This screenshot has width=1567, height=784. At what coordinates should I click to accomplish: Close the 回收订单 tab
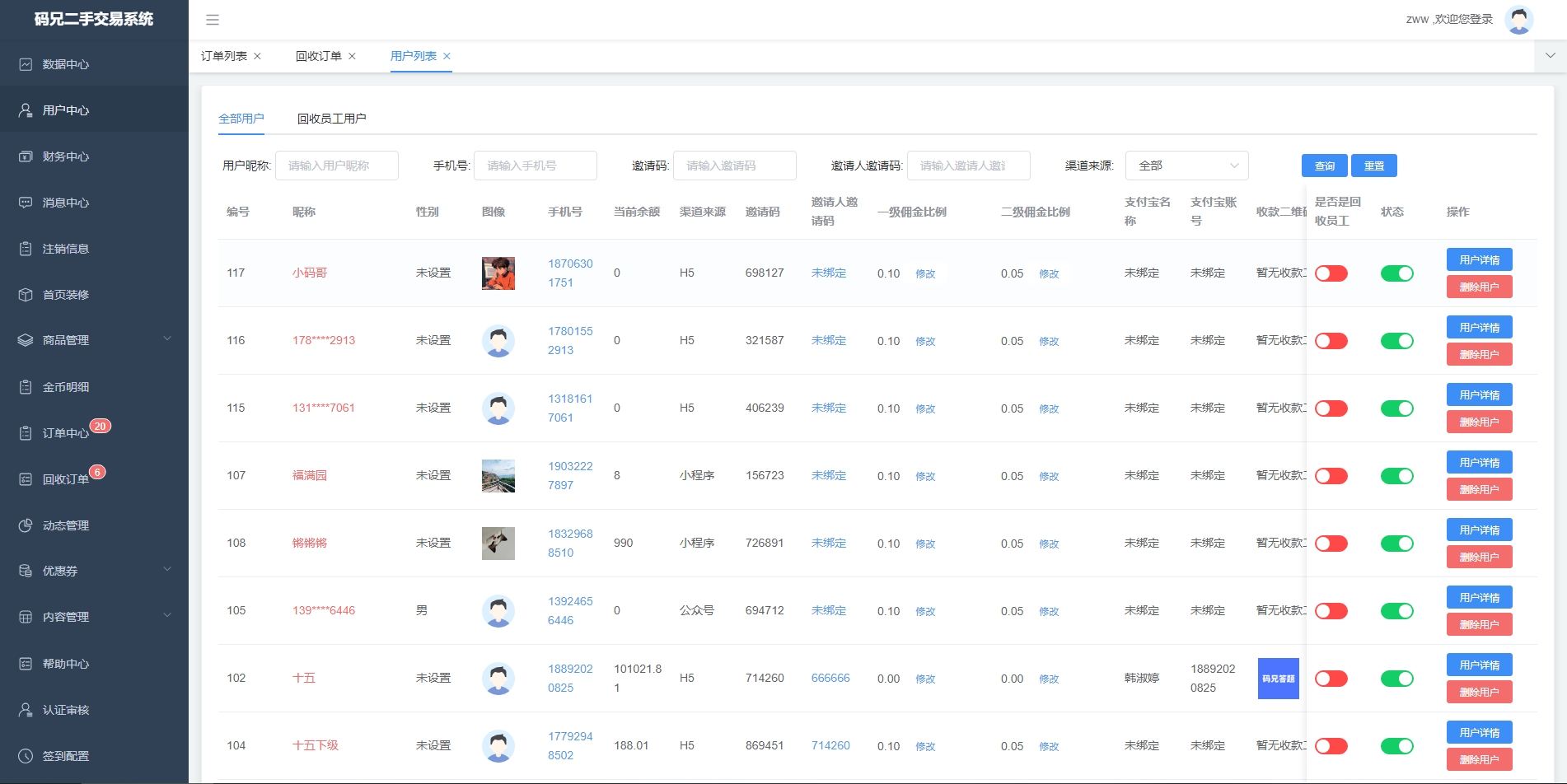[x=352, y=56]
